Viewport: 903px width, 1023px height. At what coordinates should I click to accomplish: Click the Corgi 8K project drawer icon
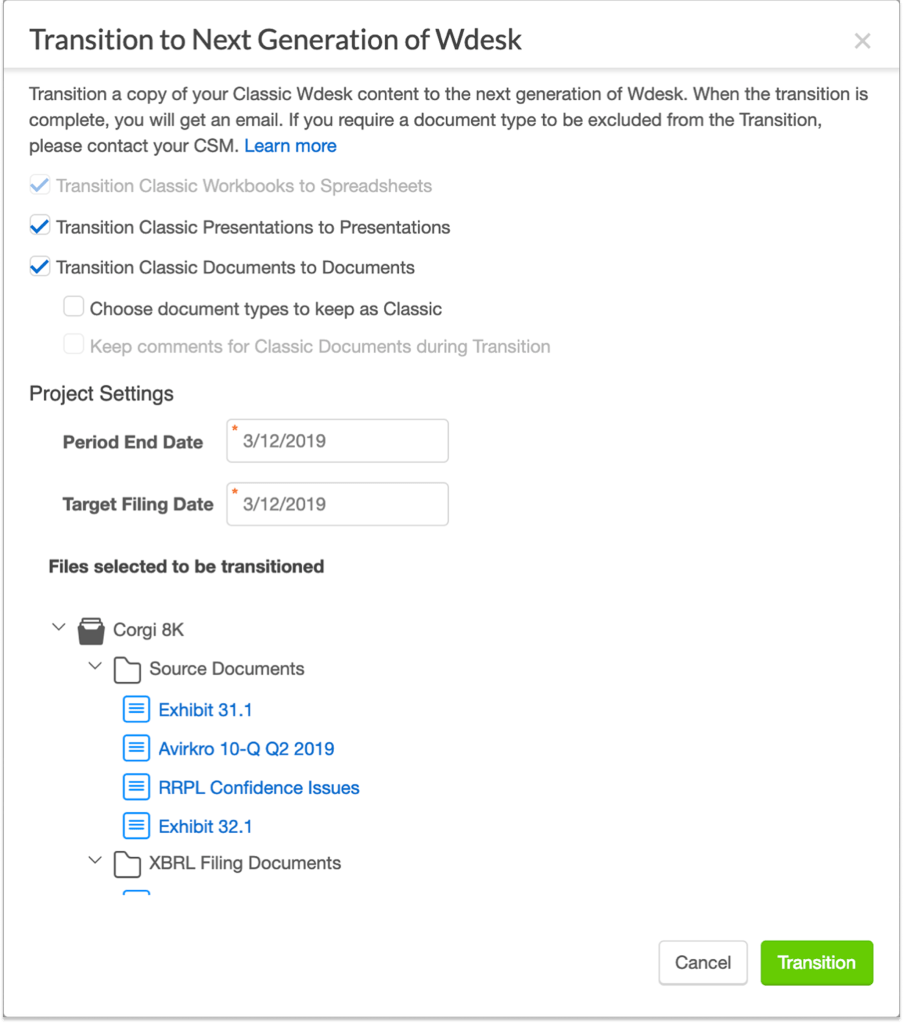tap(91, 630)
